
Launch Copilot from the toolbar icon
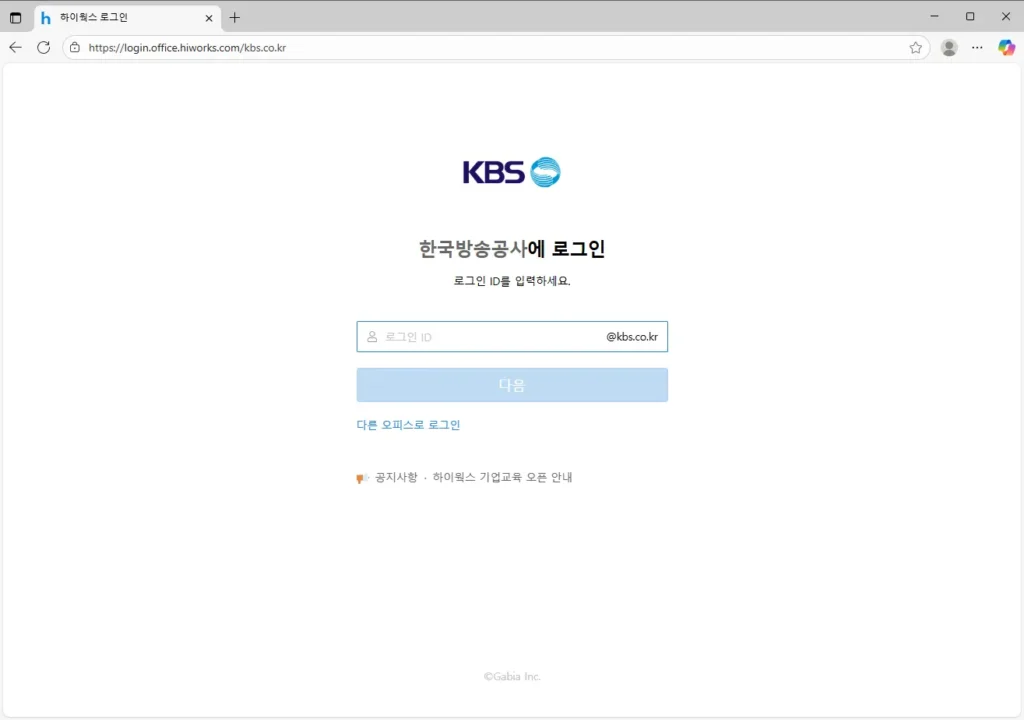coord(1006,47)
